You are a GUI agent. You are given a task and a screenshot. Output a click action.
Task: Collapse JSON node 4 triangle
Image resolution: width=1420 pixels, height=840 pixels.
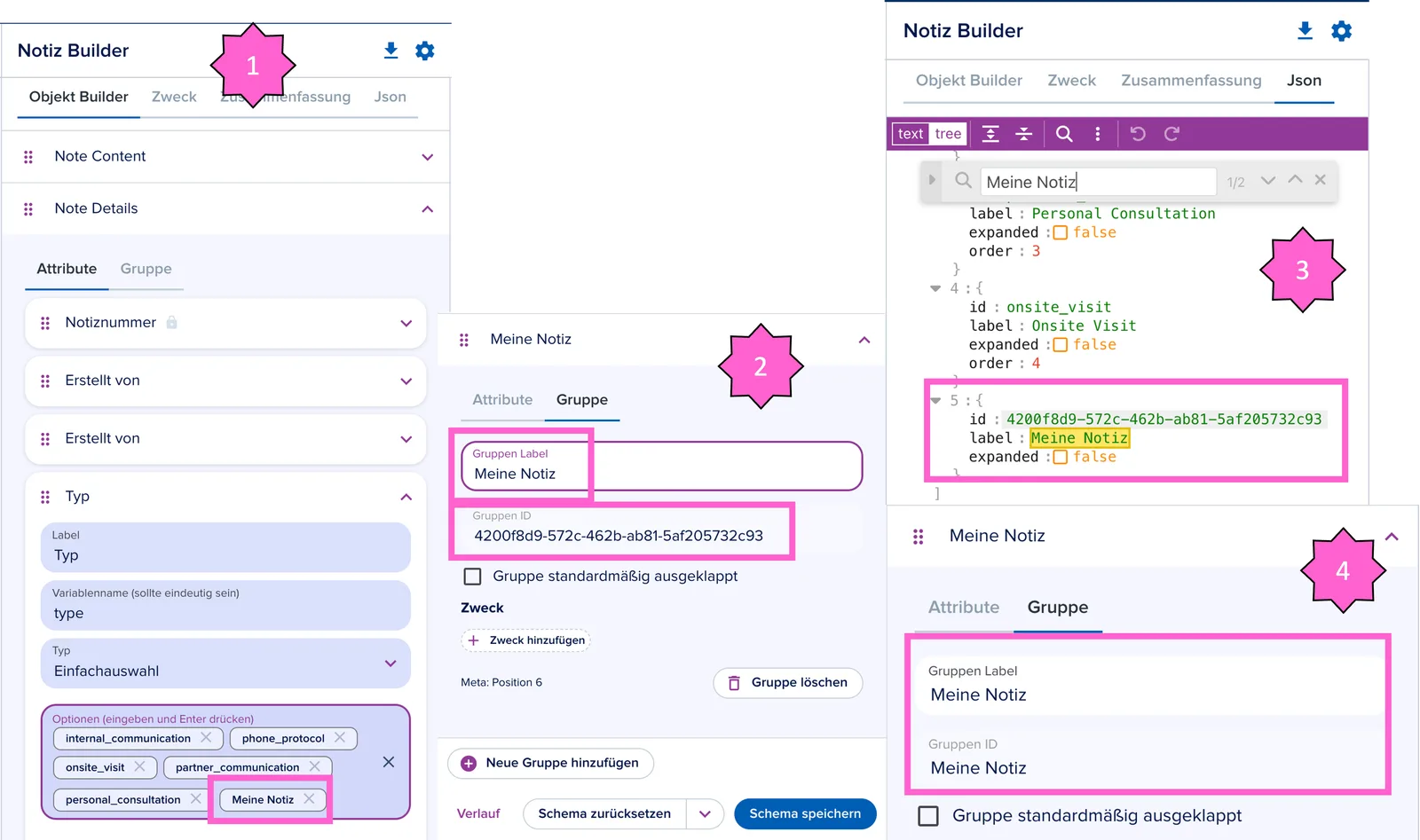tap(935, 288)
